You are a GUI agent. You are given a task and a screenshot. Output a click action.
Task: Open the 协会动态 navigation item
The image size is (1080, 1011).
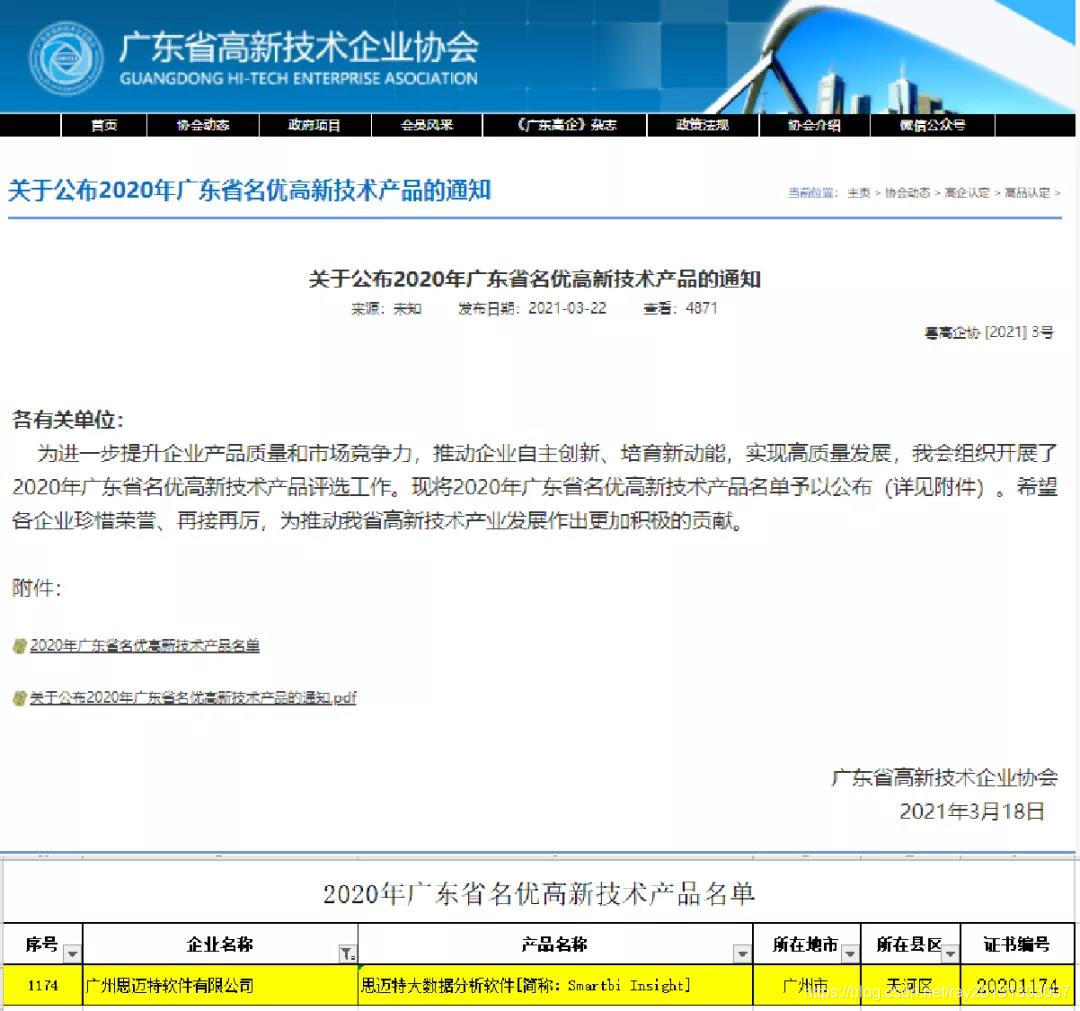[202, 125]
